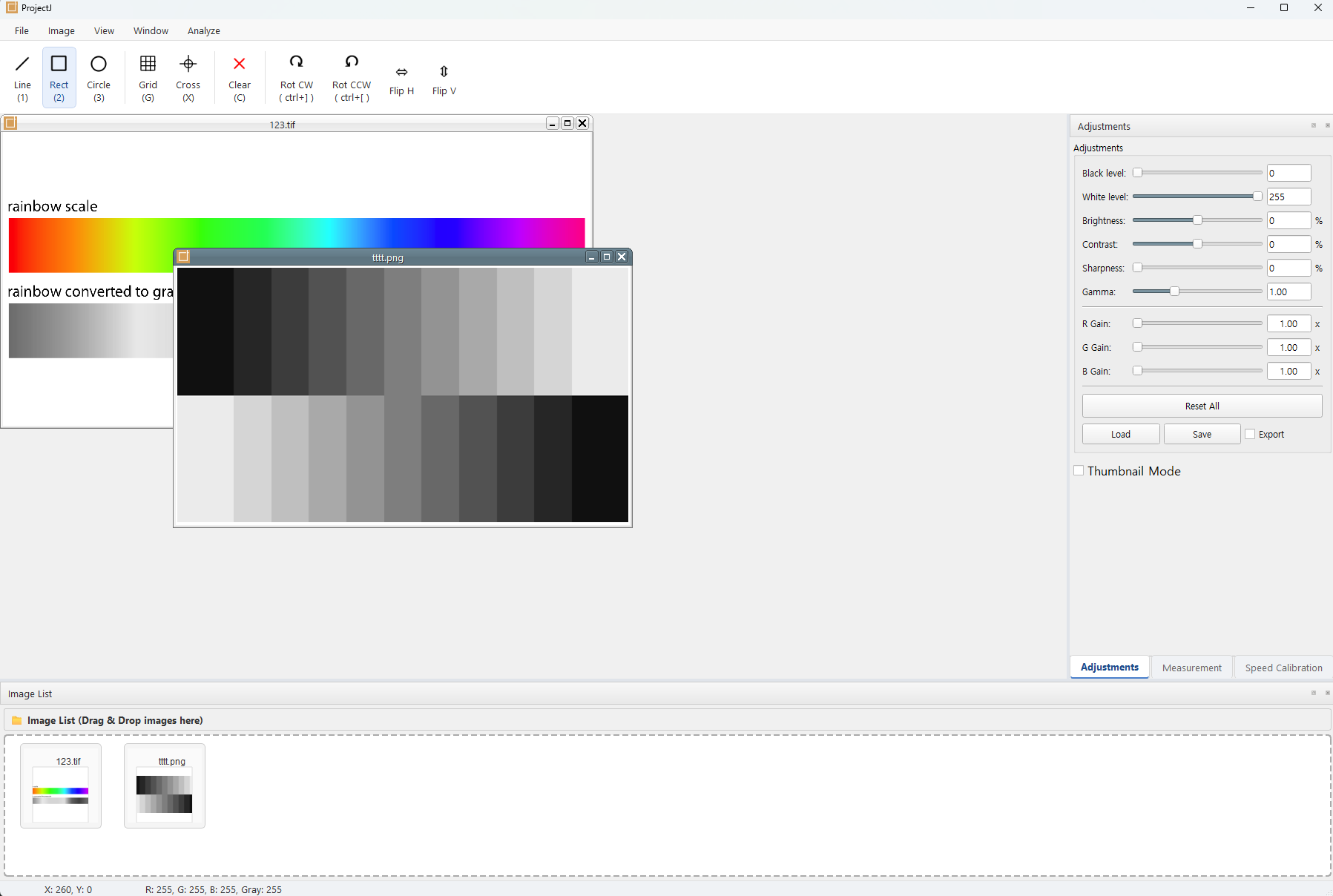Open the Window menu
1333x896 pixels.
[x=151, y=30]
